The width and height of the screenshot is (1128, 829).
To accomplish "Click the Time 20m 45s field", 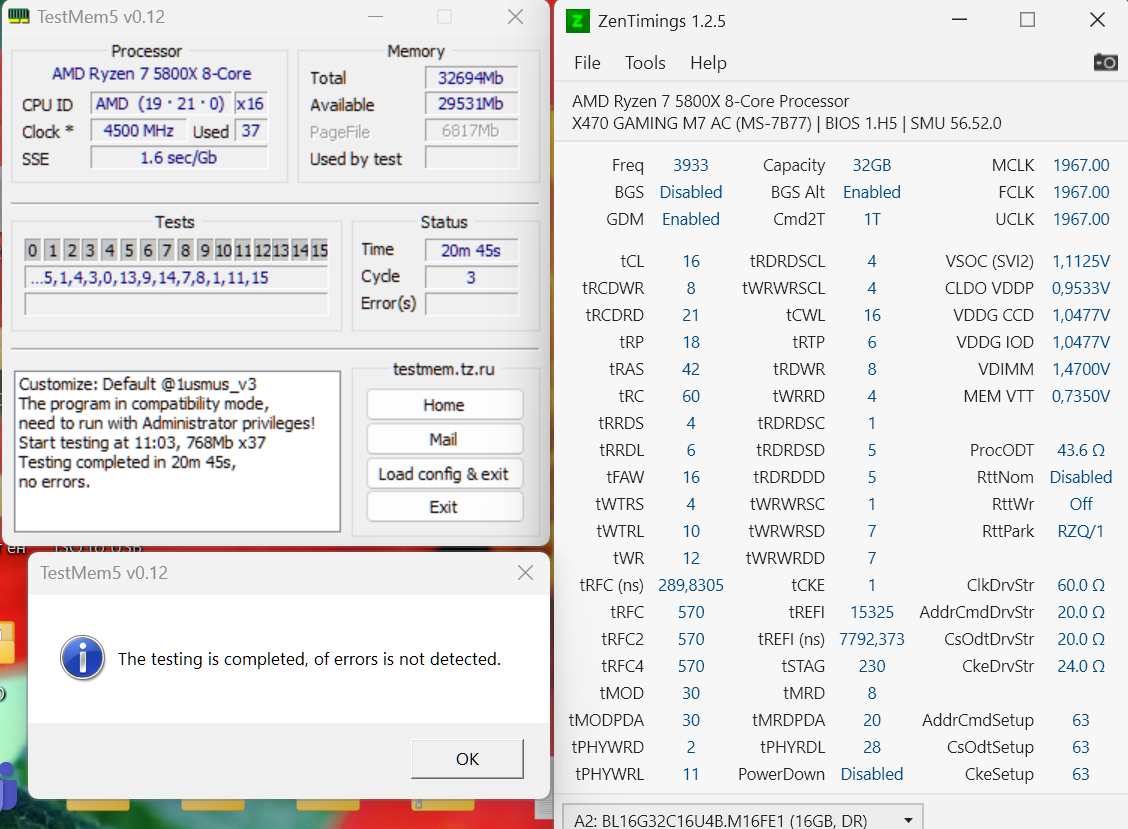I will coord(471,250).
